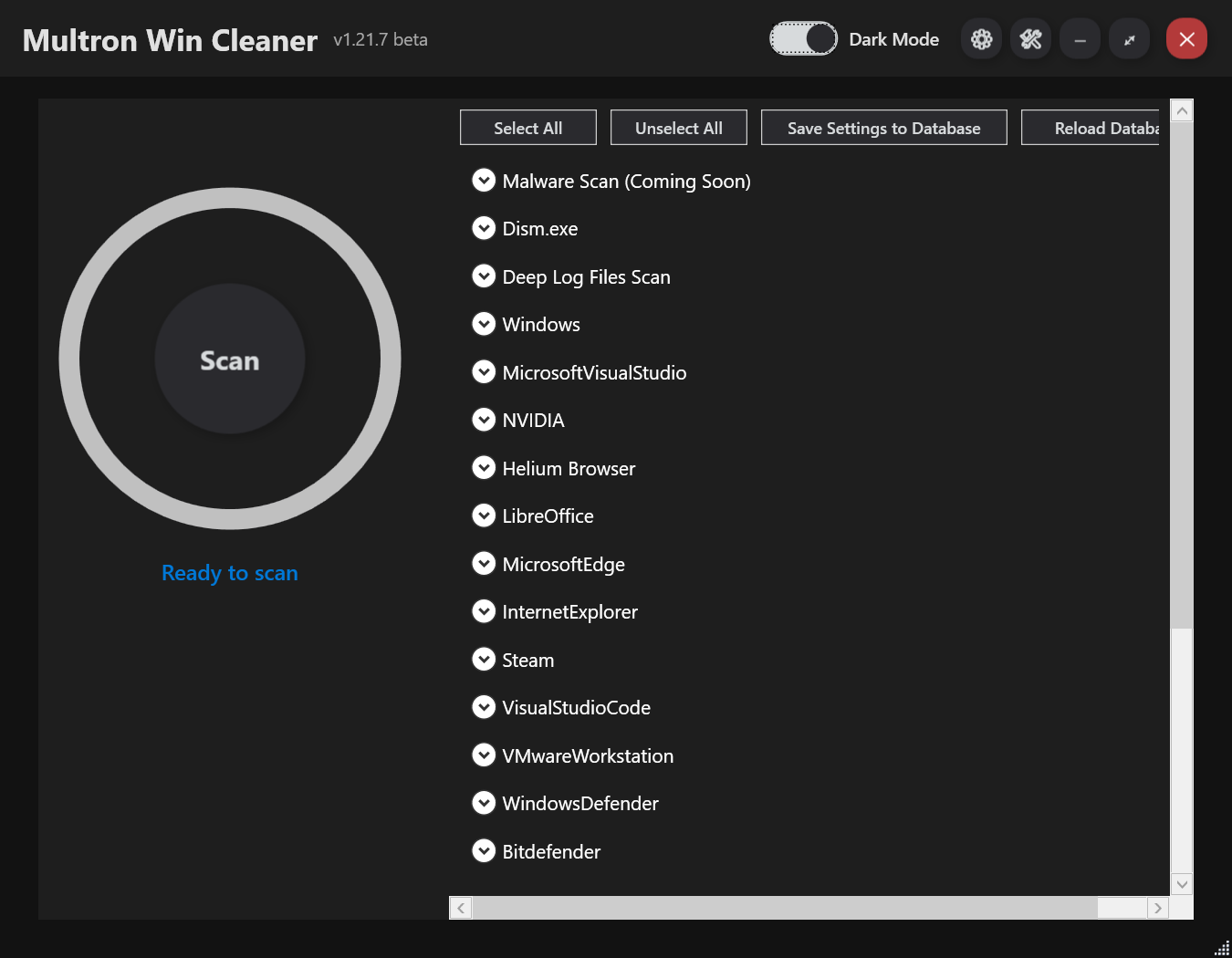Viewport: 1232px width, 958px height.
Task: Click the v1.21.7 beta version label
Action: pyautogui.click(x=381, y=39)
